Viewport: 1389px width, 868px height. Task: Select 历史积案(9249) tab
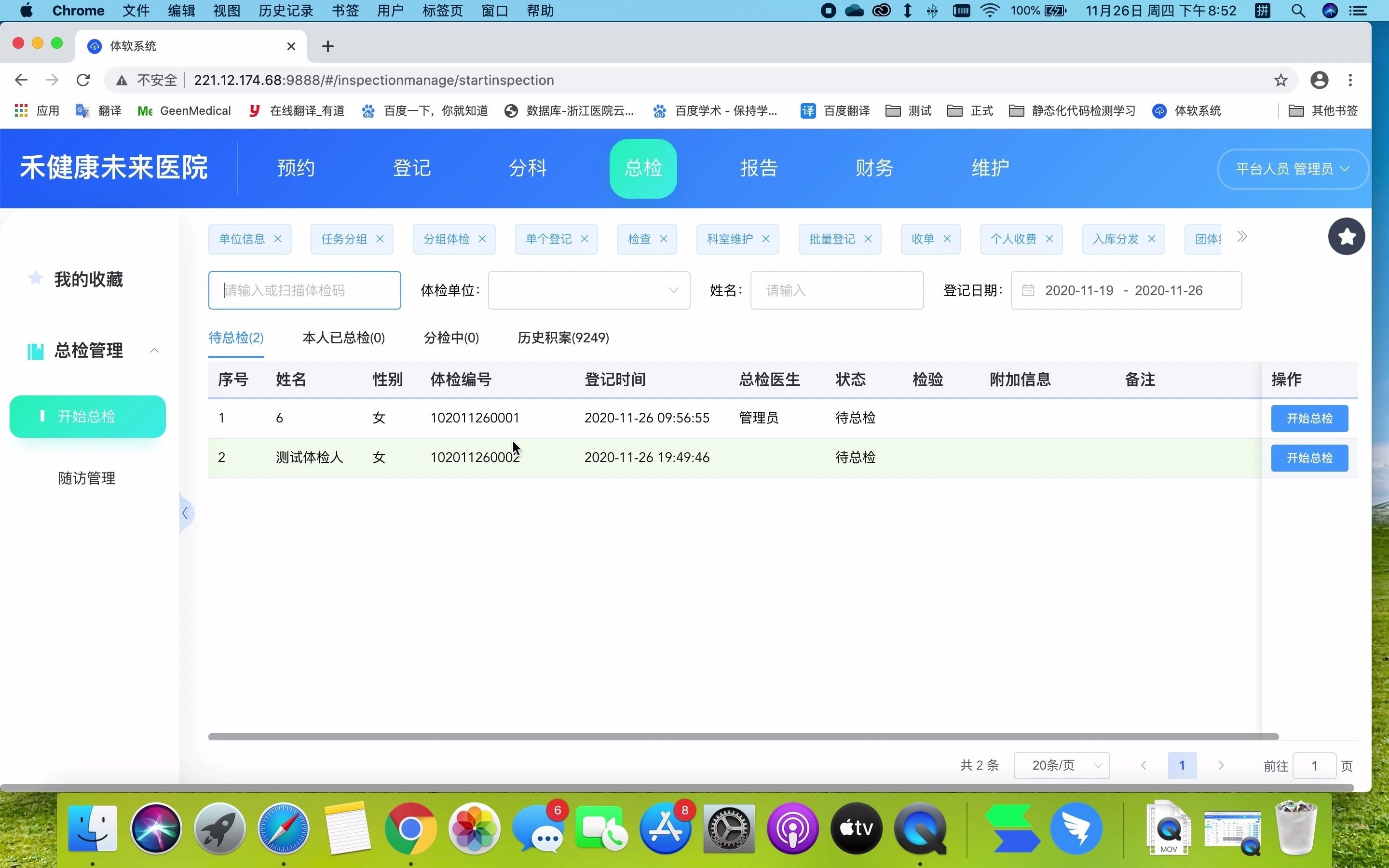(x=562, y=337)
